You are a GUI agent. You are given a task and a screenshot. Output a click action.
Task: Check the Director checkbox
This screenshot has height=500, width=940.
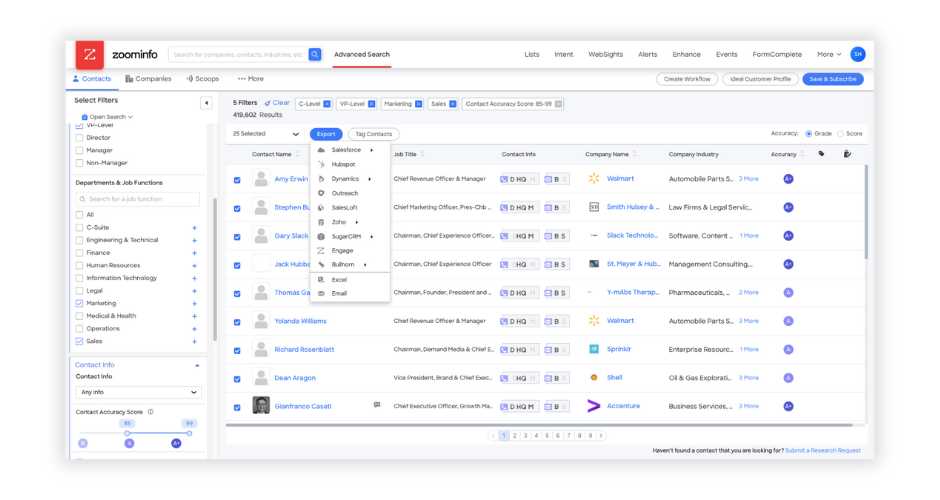[x=79, y=138]
